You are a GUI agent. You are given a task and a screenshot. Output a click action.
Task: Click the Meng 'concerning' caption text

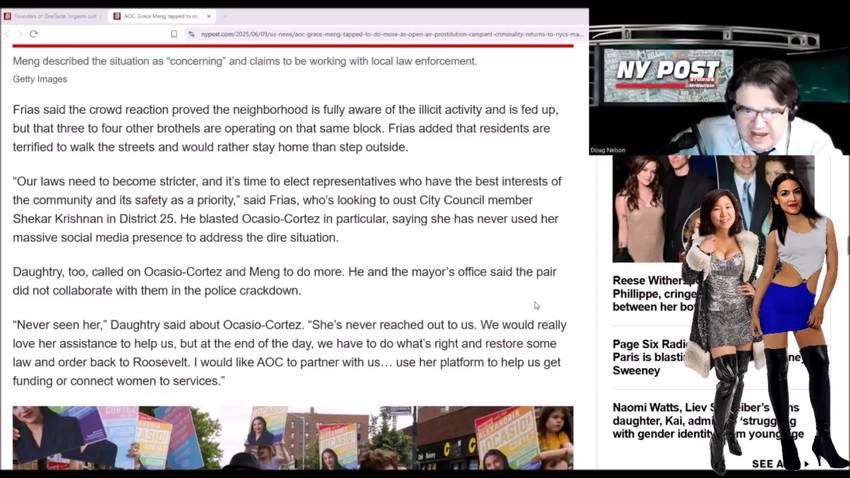point(245,61)
